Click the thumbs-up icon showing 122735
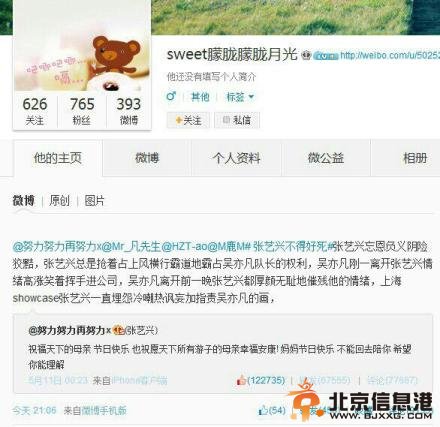The image size is (440, 427). click(241, 380)
